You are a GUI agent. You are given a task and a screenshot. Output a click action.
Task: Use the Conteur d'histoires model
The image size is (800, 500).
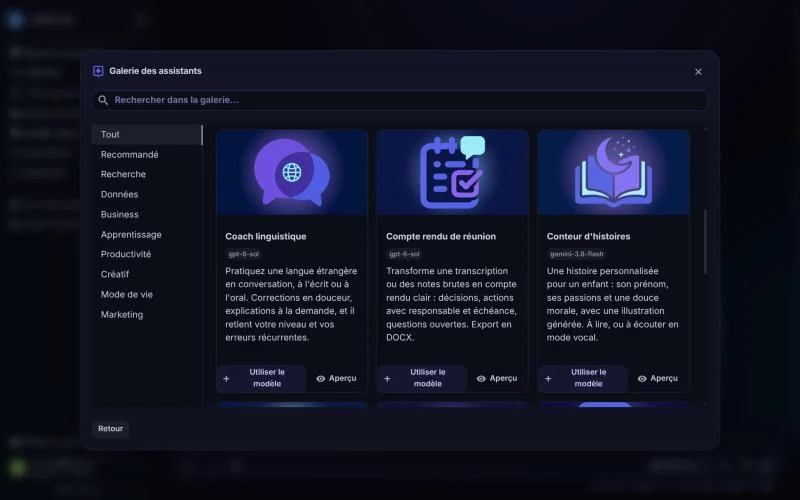coord(583,378)
